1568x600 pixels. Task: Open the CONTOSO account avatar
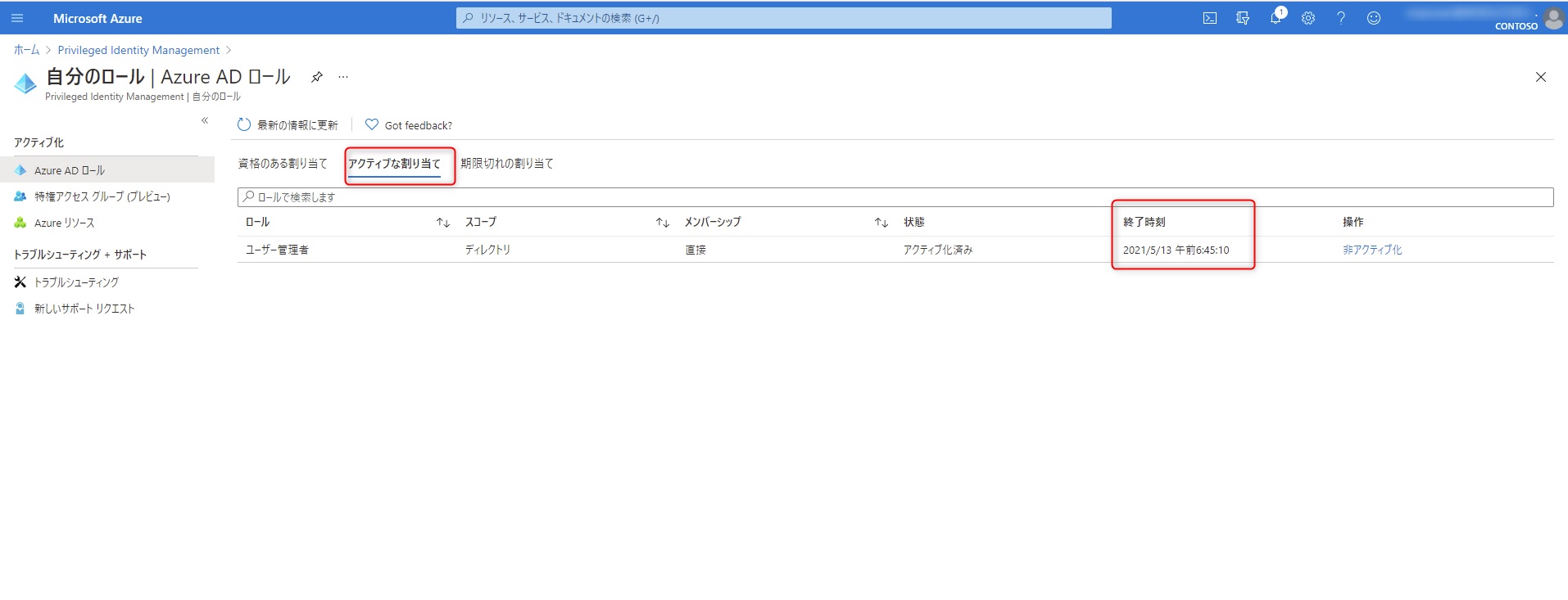coord(1553,18)
